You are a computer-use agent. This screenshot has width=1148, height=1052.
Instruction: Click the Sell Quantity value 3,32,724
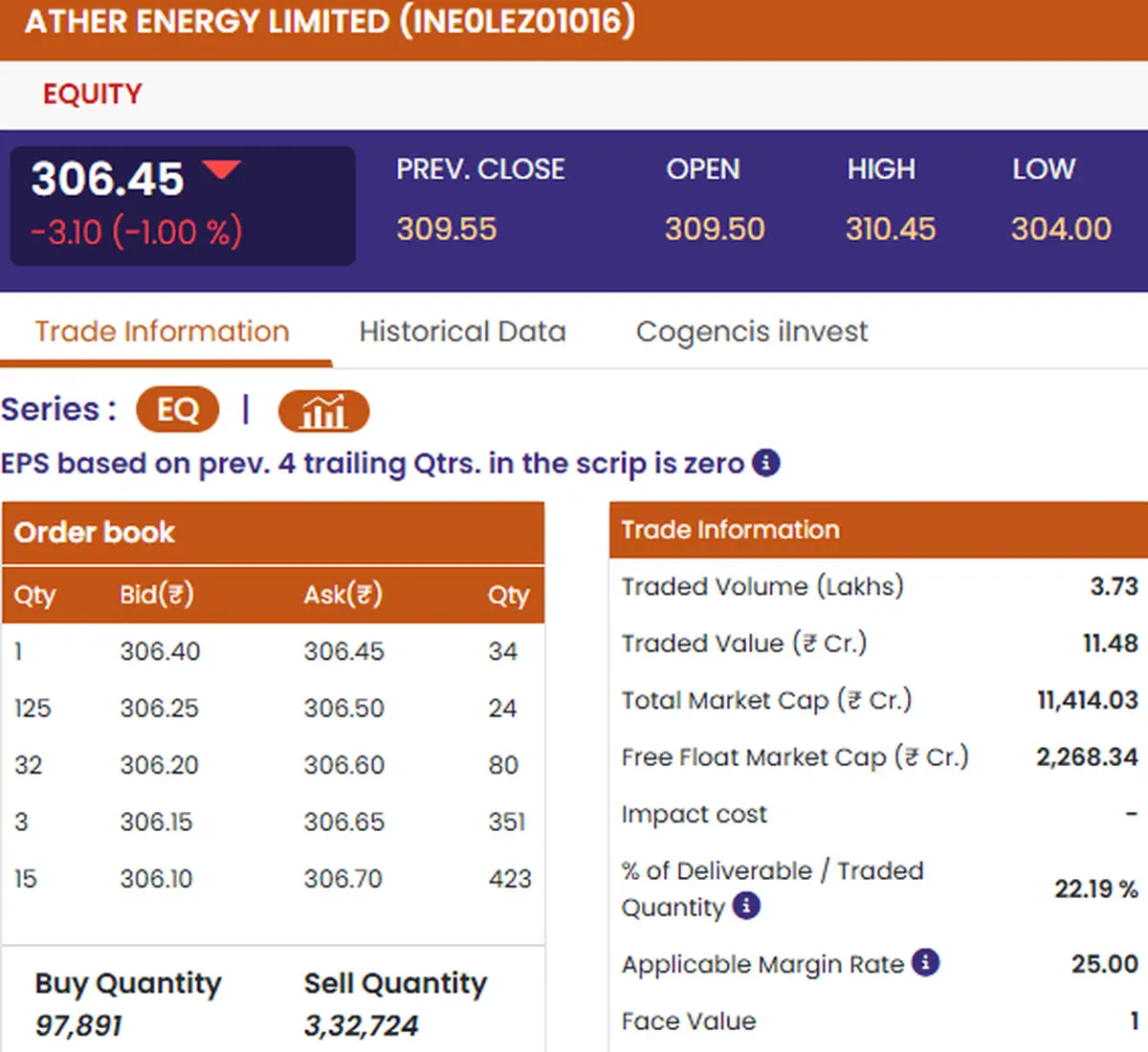[x=361, y=1026]
